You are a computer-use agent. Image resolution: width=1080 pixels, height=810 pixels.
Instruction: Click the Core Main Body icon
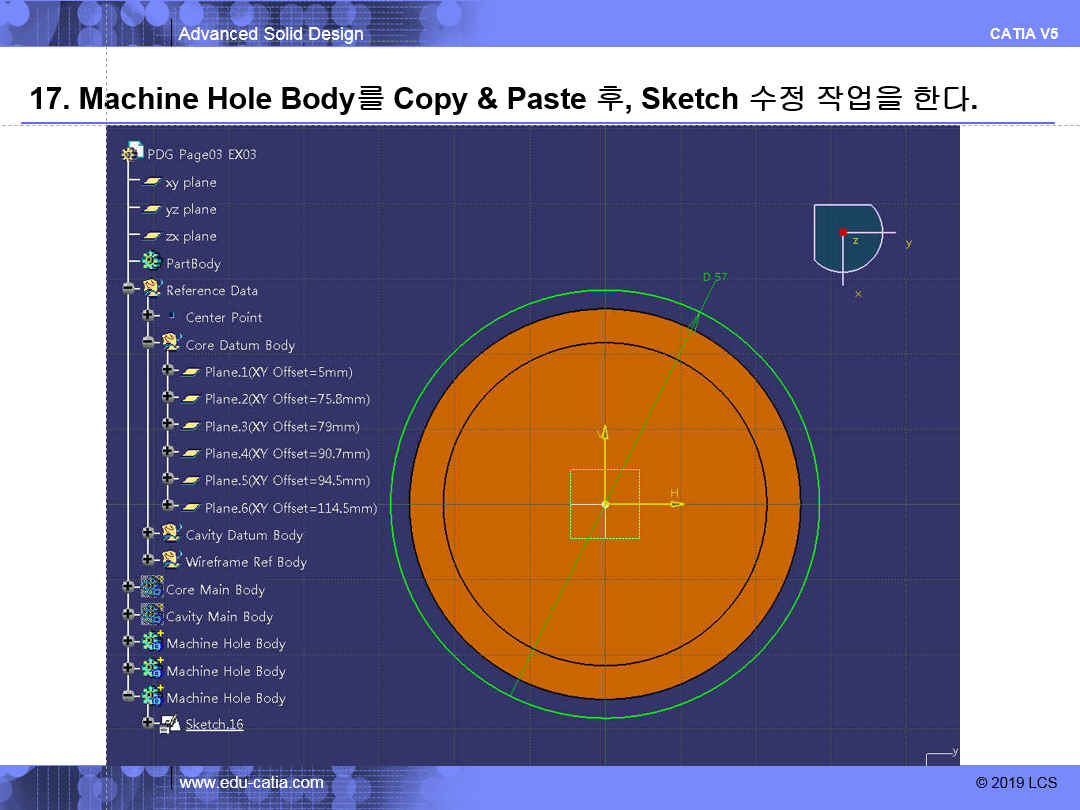click(152, 589)
